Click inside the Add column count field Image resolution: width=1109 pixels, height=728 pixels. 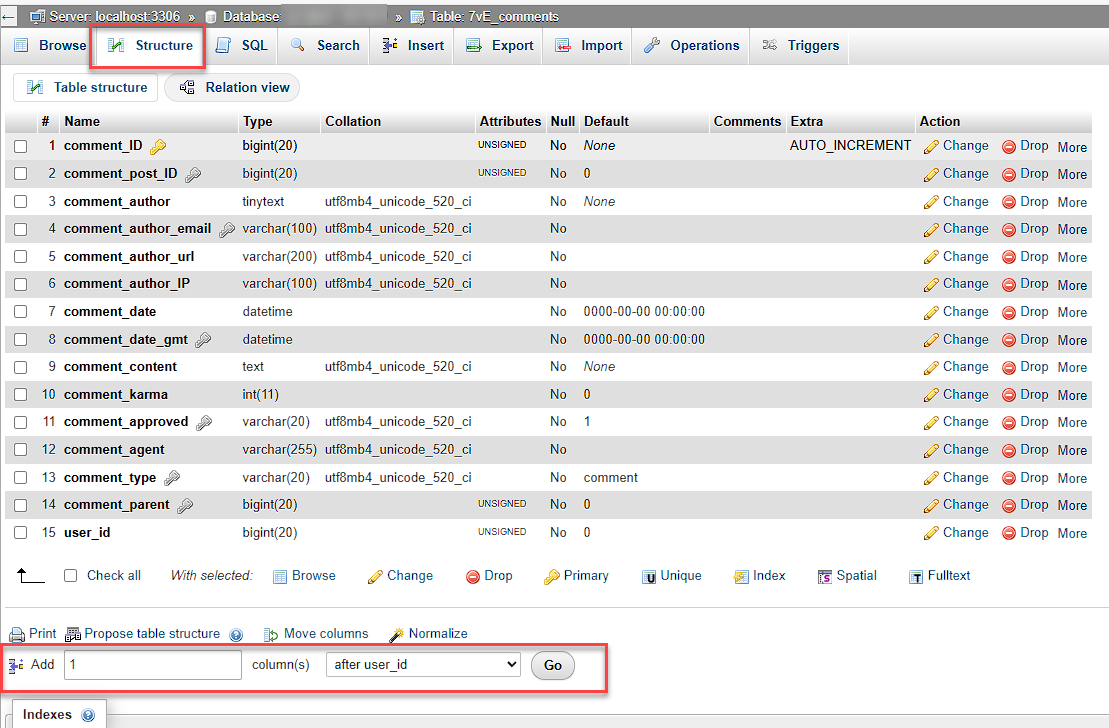[x=152, y=665]
